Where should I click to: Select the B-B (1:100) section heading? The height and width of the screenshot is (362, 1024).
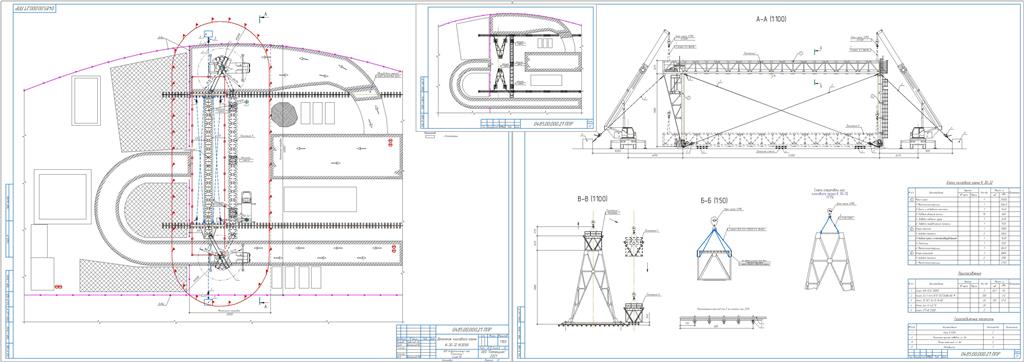coord(590,199)
